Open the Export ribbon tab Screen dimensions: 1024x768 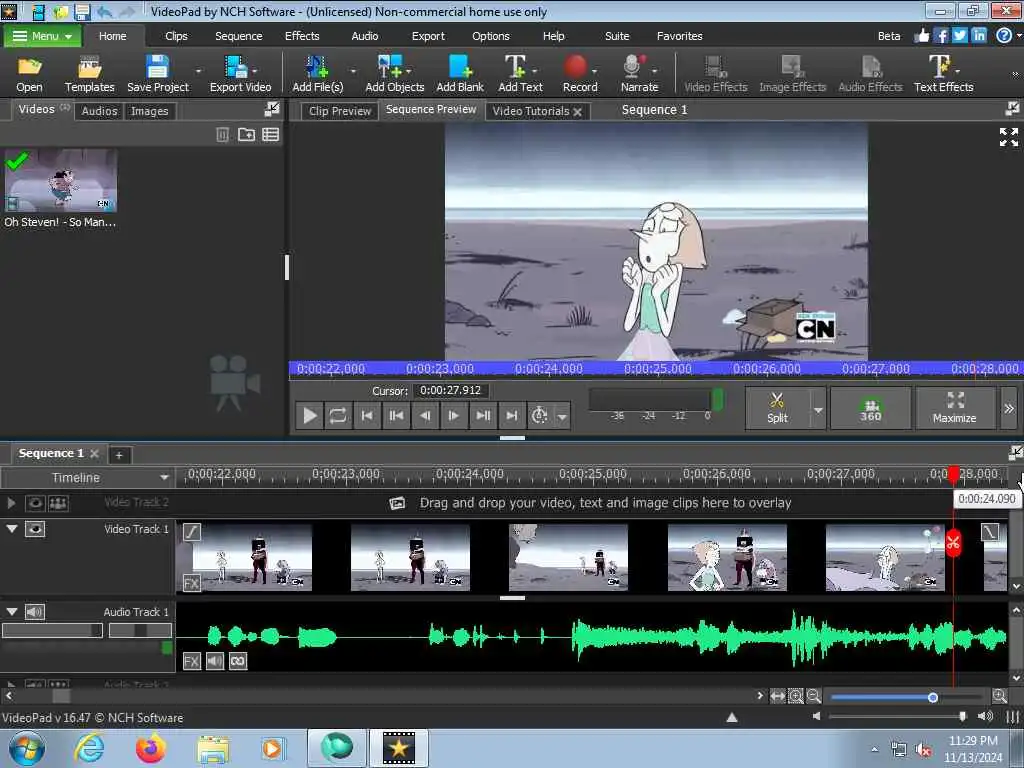428,36
